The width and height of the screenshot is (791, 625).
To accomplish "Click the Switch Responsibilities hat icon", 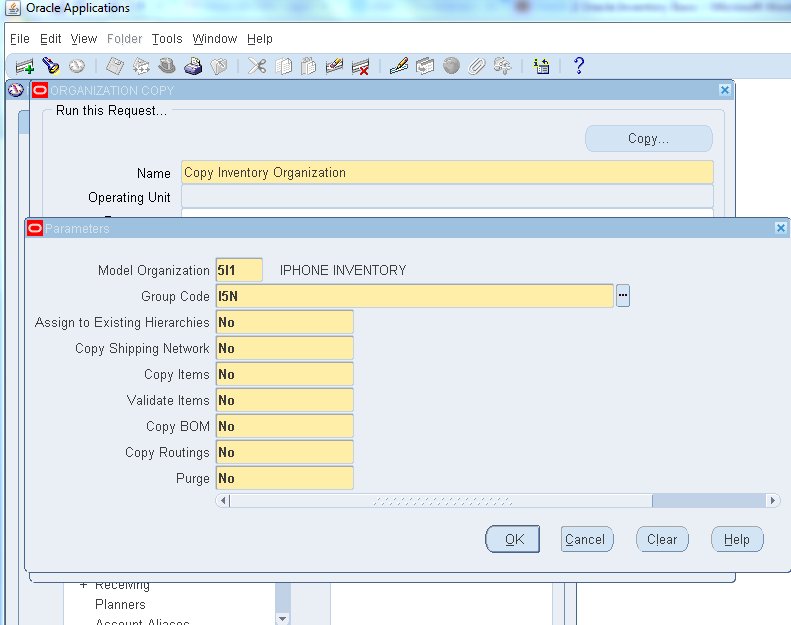I will point(167,66).
